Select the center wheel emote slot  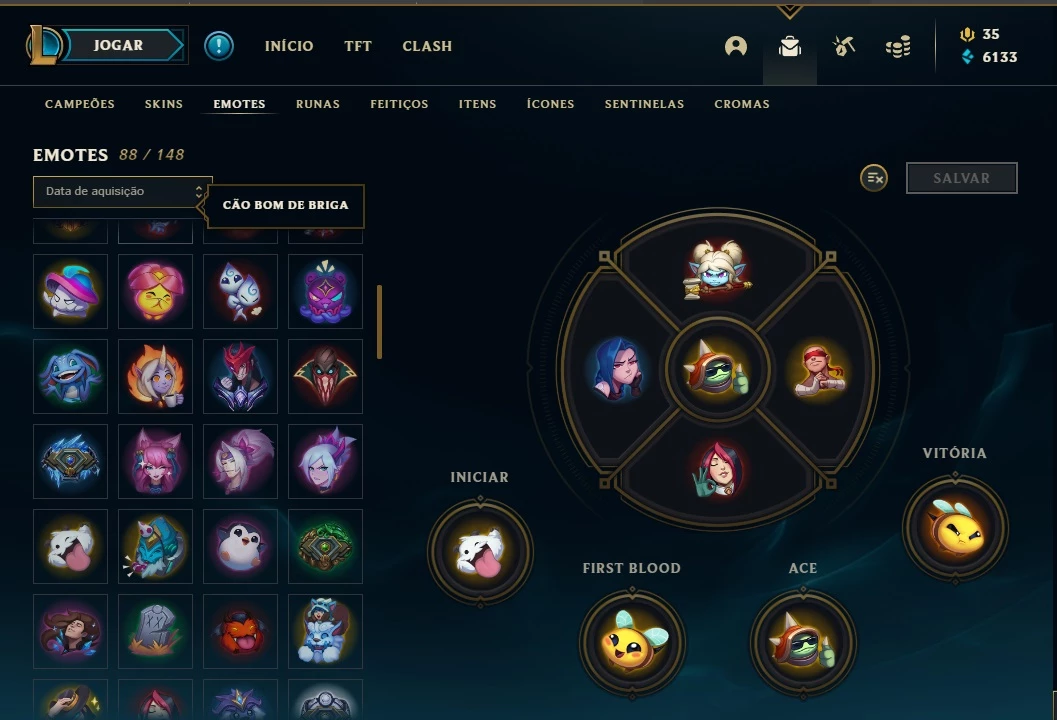tap(717, 369)
